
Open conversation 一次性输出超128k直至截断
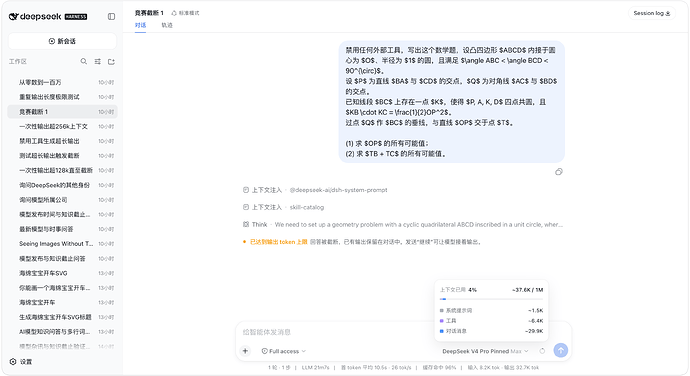tap(62, 170)
